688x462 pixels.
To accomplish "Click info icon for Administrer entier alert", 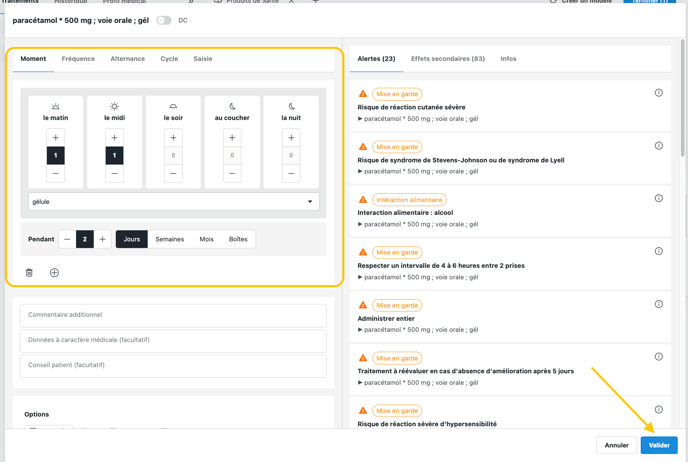I will point(658,304).
